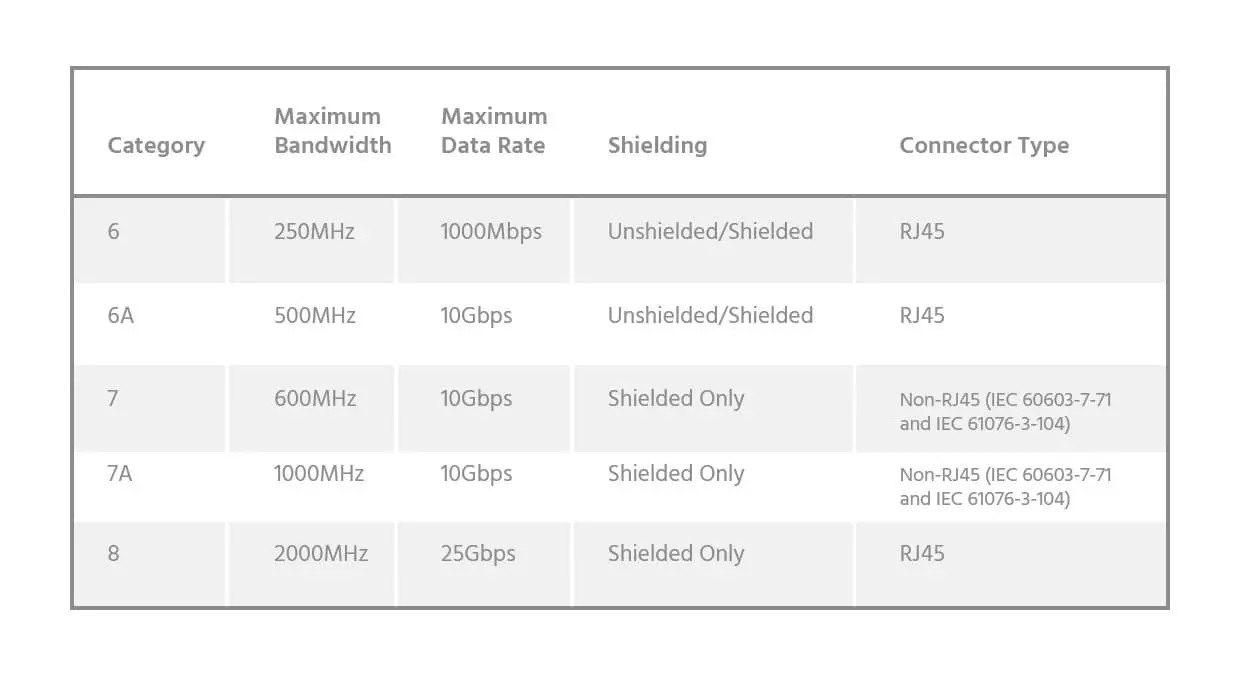The image size is (1238, 677).
Task: Select 10Gbps in the 500MHz row
Action: tap(476, 316)
